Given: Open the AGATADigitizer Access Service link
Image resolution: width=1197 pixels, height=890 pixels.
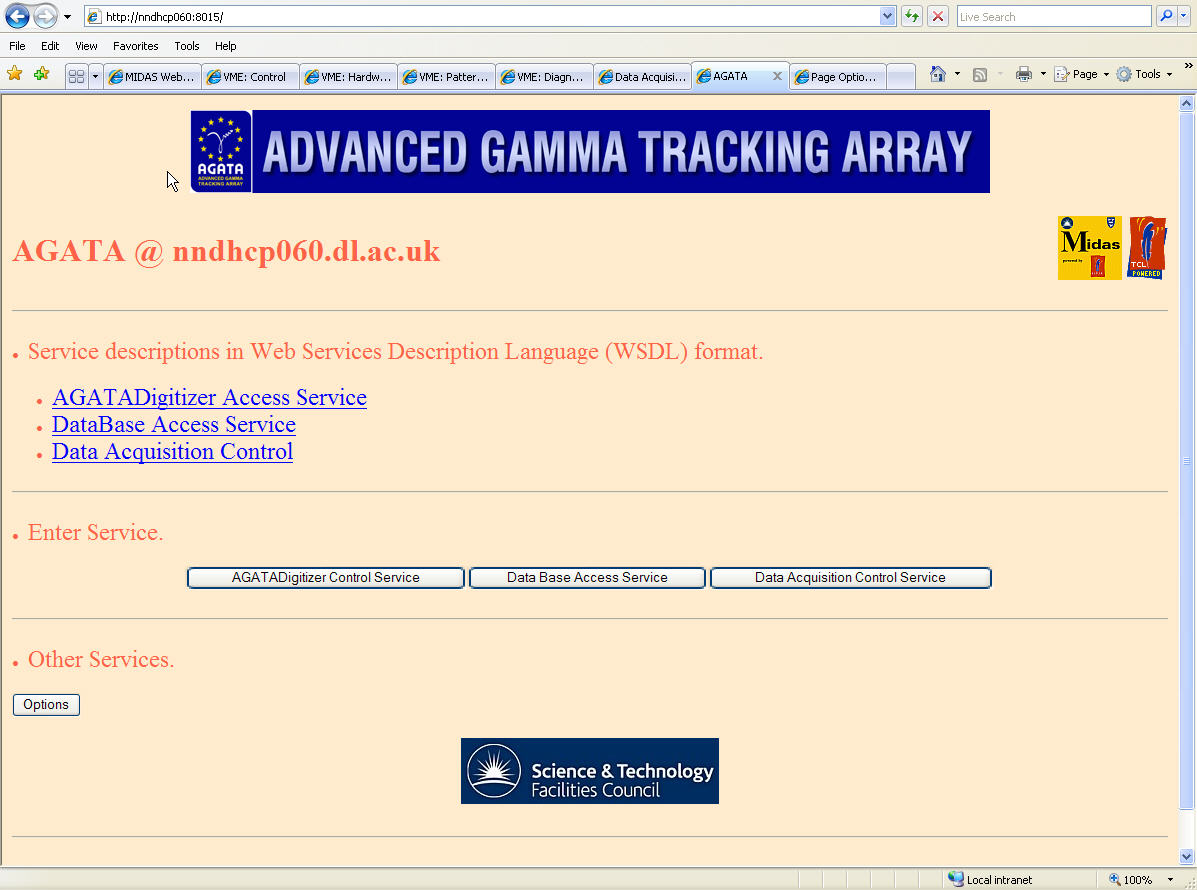Looking at the screenshot, I should (209, 397).
